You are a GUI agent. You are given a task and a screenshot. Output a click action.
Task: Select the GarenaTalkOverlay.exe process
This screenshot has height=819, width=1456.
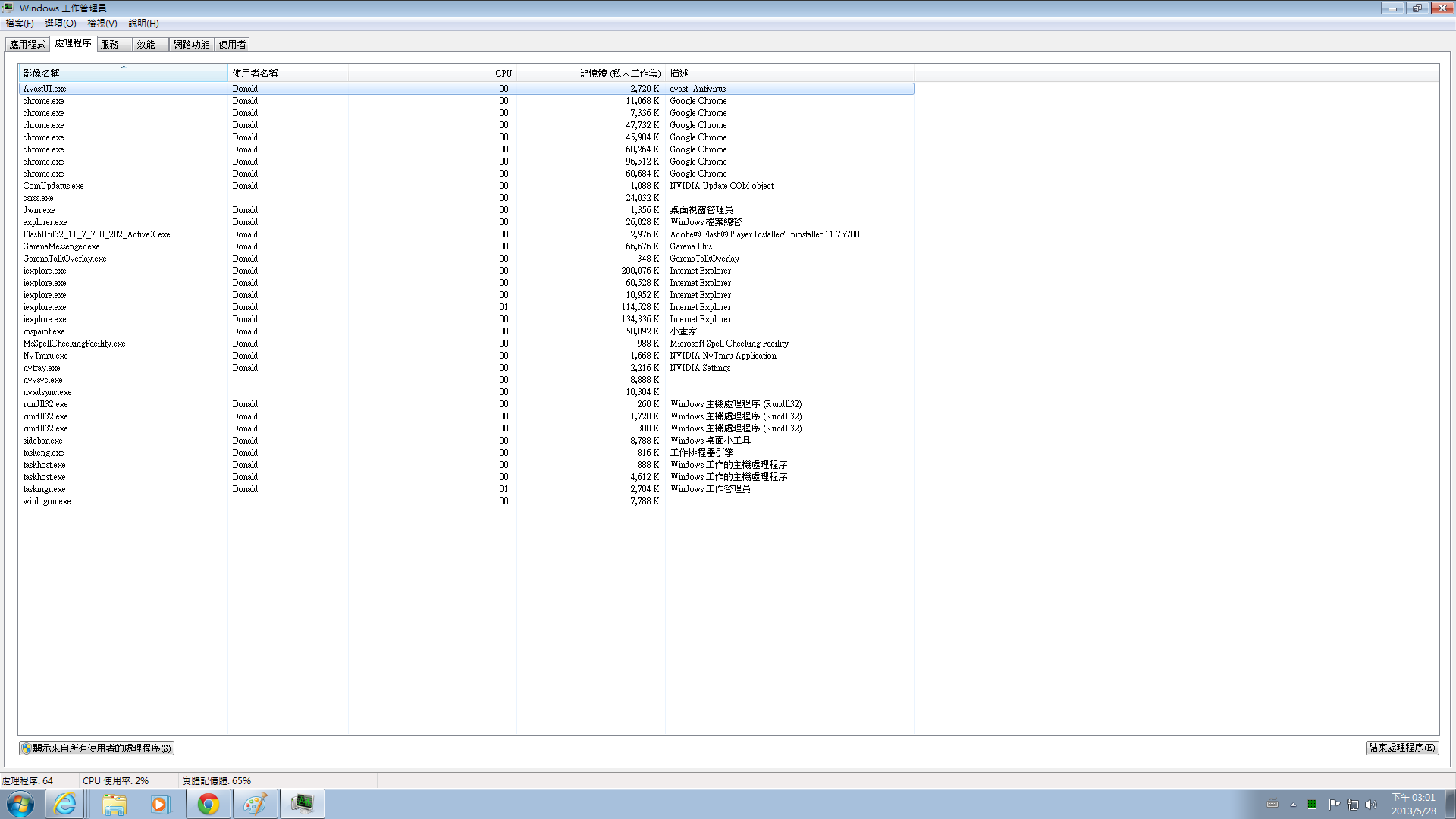coord(466,259)
